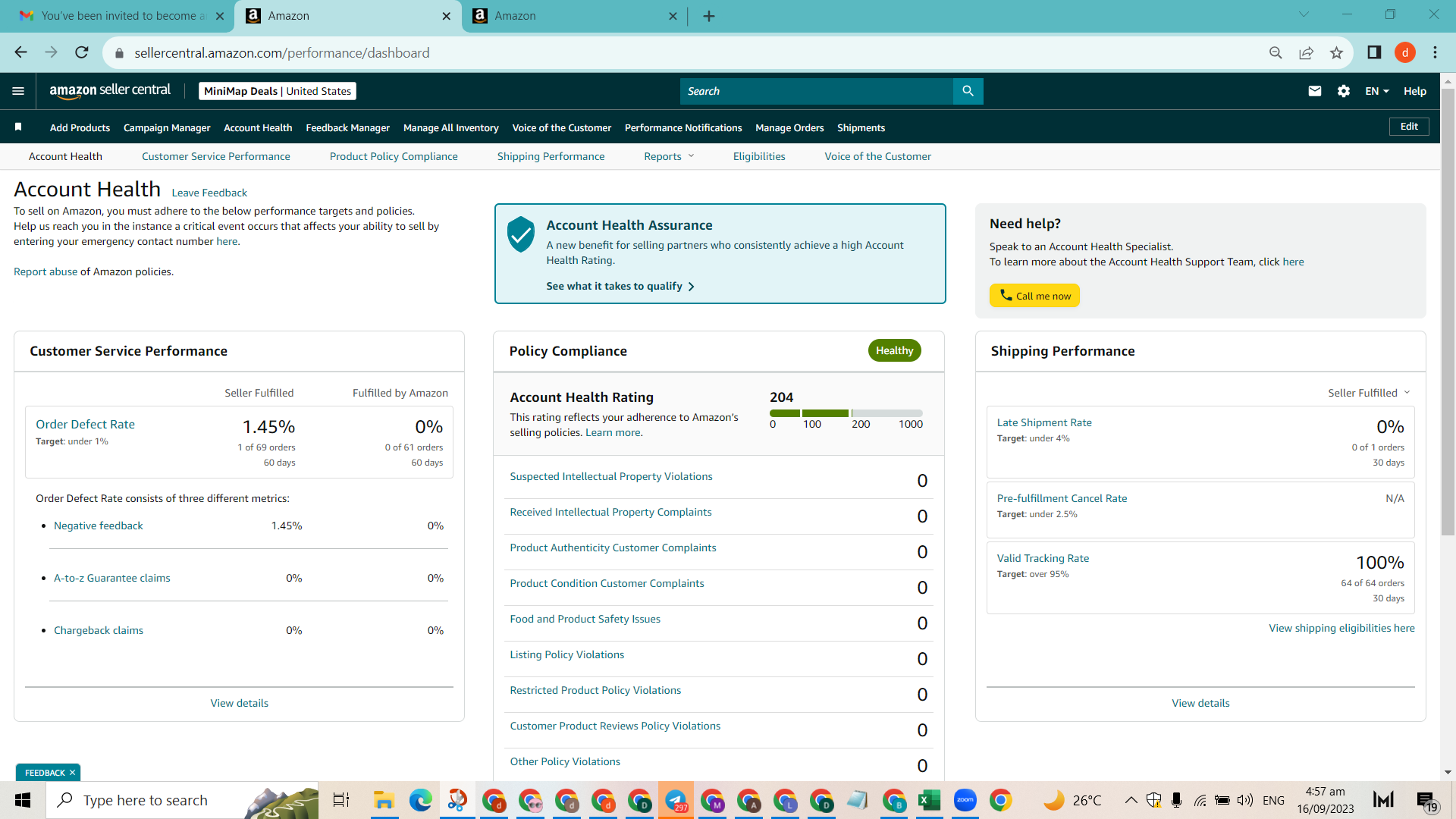Screen dimensions: 1456x819
Task: Open the Order Defect Rate link
Action: coord(85,425)
